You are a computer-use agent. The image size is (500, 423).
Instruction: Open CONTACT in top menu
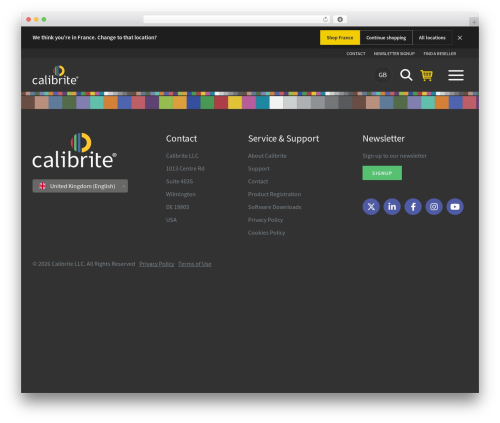pyautogui.click(x=356, y=54)
